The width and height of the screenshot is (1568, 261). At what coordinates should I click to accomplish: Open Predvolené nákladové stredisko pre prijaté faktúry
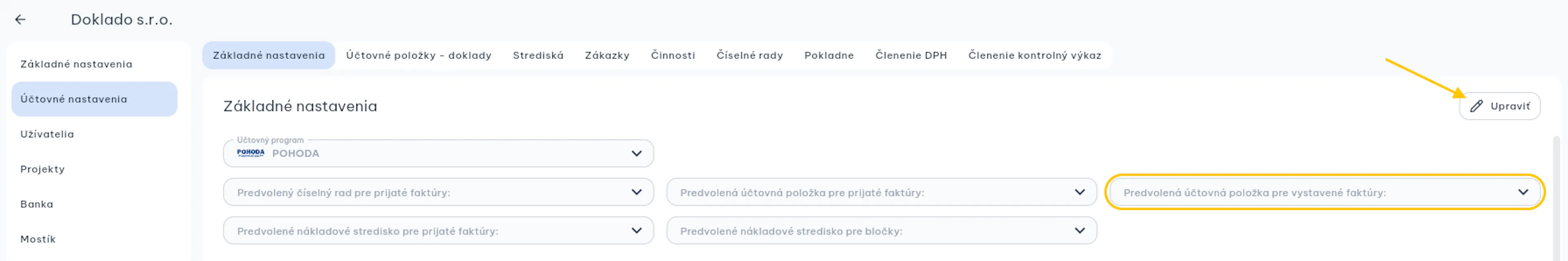pos(438,231)
